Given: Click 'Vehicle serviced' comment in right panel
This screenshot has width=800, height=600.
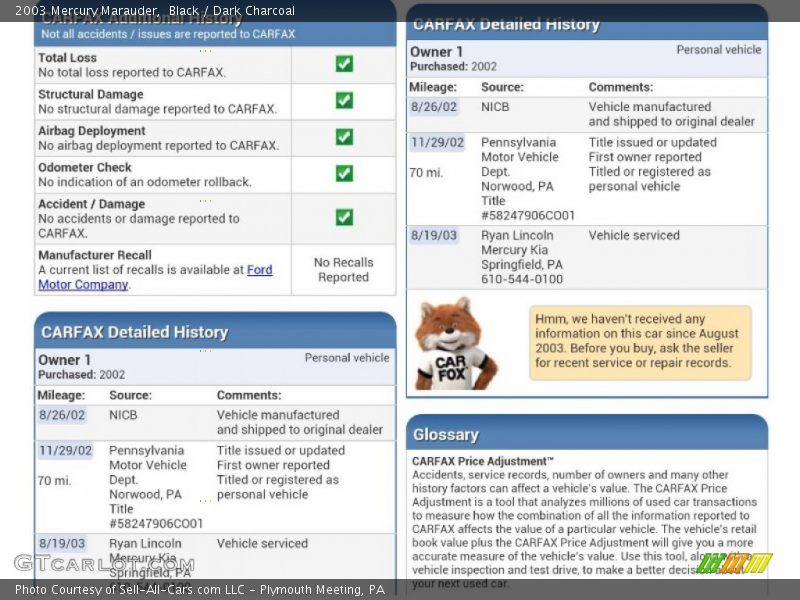Looking at the screenshot, I should pyautogui.click(x=634, y=236).
